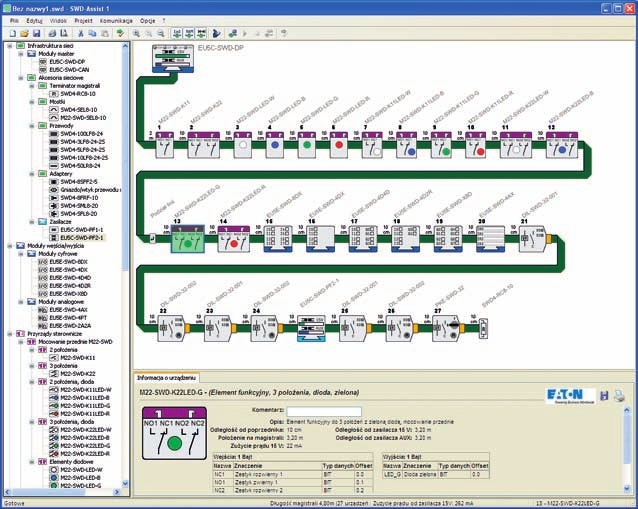Select the EU5C-SWD-DP gateway on the canvas
Viewport: 638px width, 509px height.
pyautogui.click(x=173, y=59)
